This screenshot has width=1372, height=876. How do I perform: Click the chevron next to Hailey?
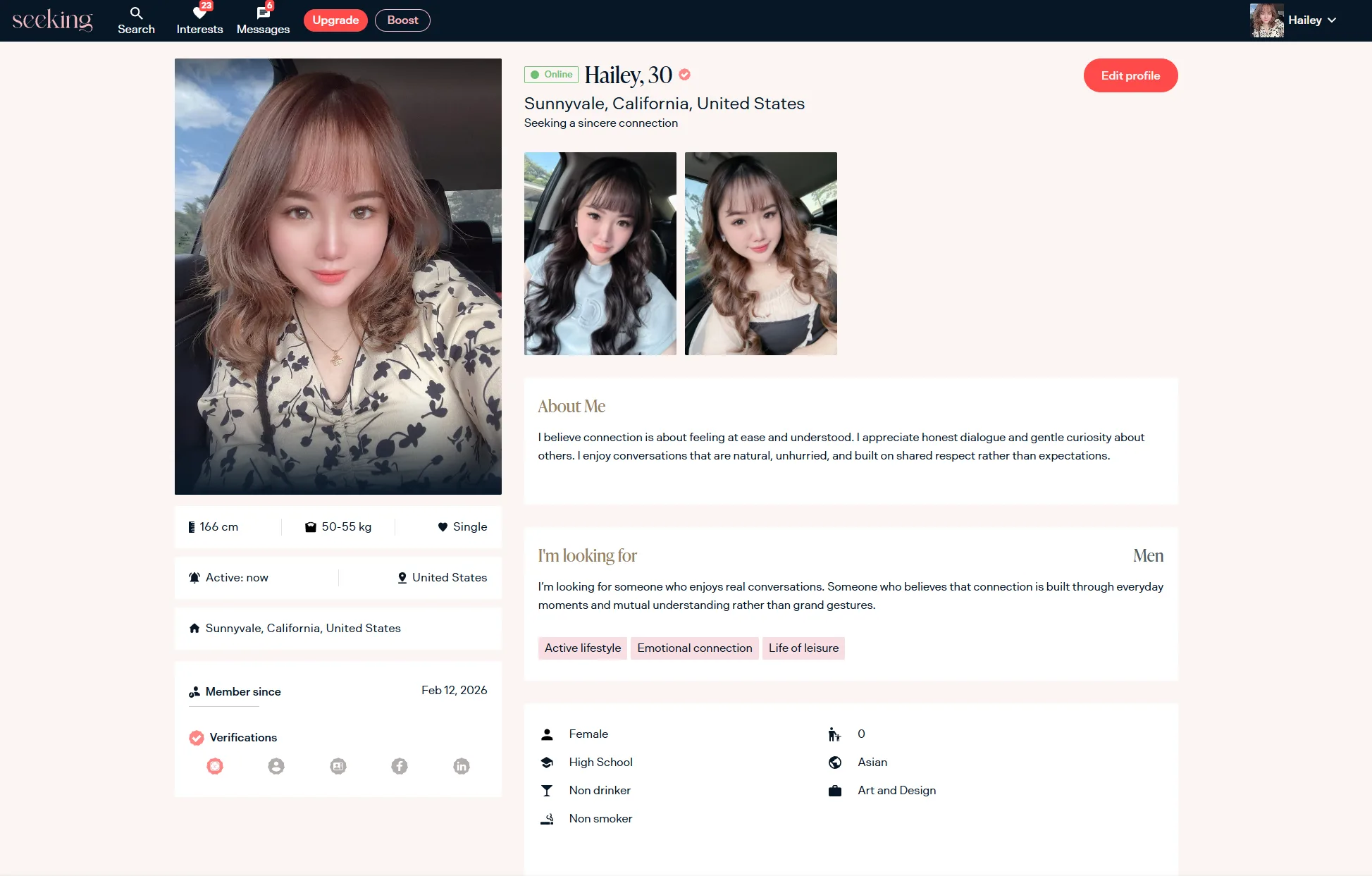[1332, 20]
